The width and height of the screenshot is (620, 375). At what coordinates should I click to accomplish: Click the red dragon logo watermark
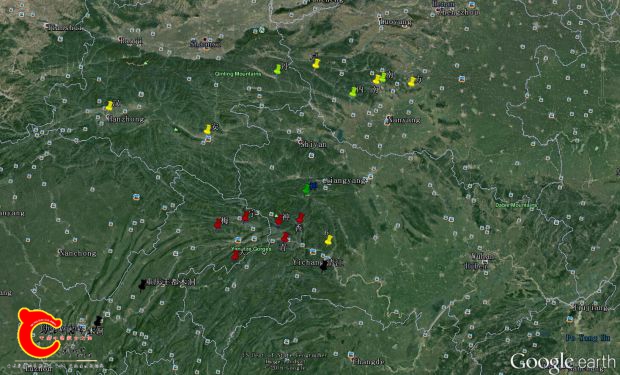click(x=39, y=333)
